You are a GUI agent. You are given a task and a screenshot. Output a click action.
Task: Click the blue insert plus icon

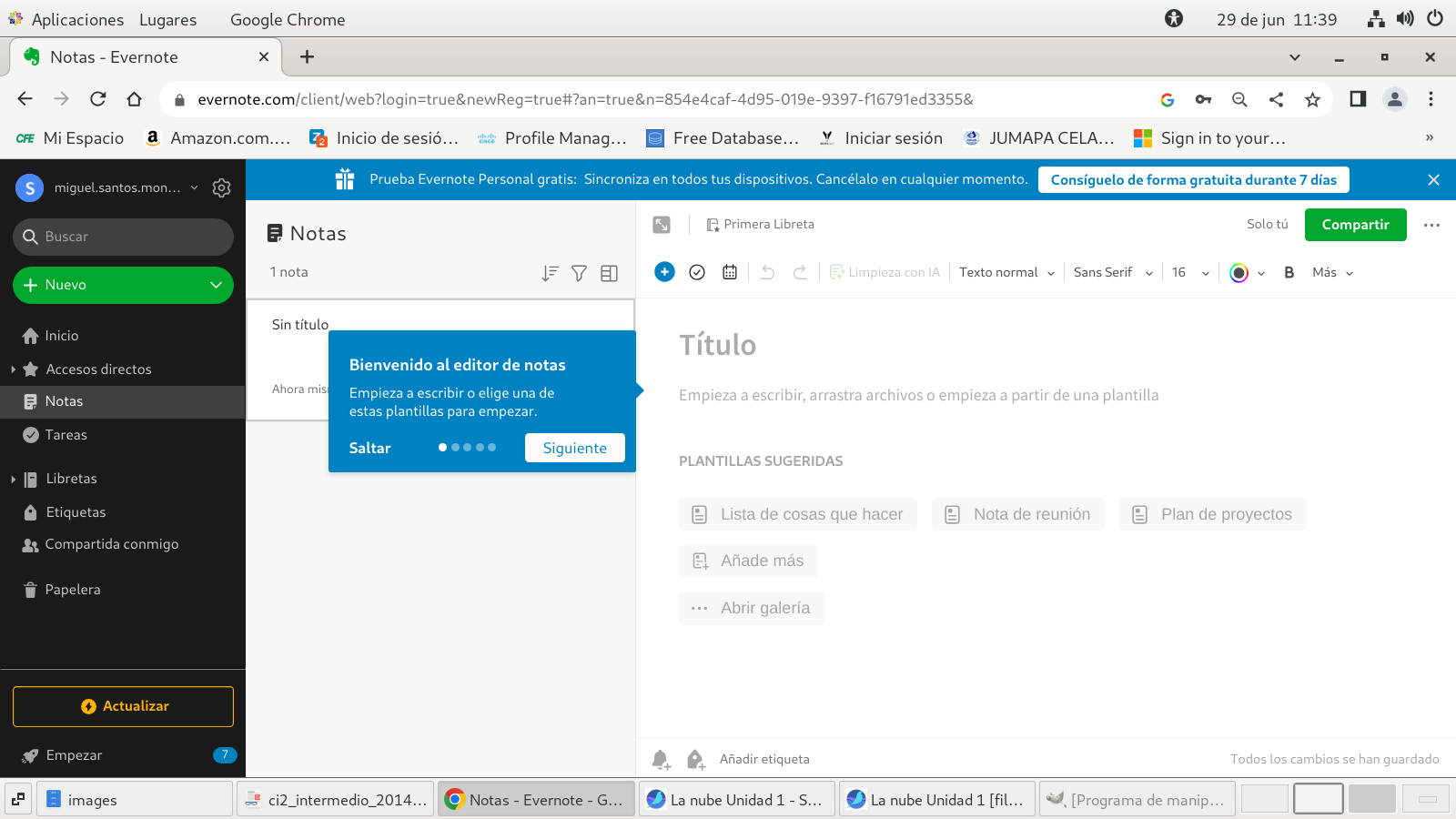coord(664,272)
